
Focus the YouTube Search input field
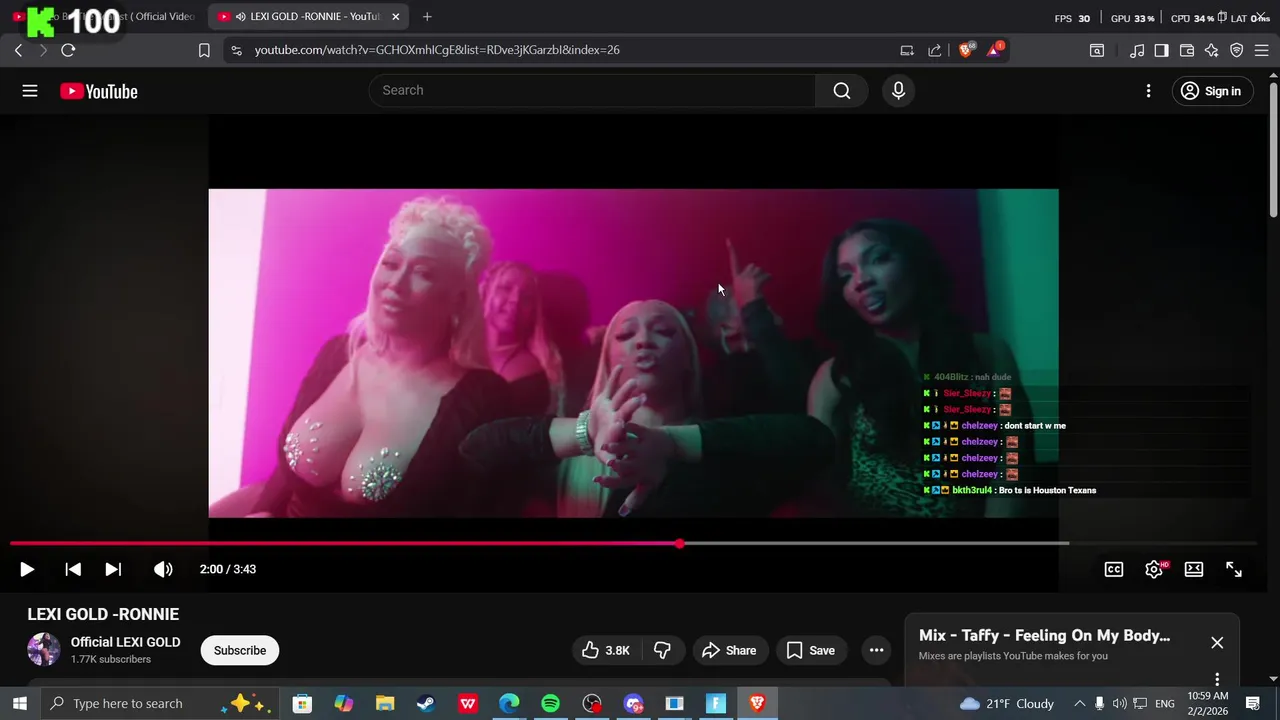pyautogui.click(x=593, y=90)
